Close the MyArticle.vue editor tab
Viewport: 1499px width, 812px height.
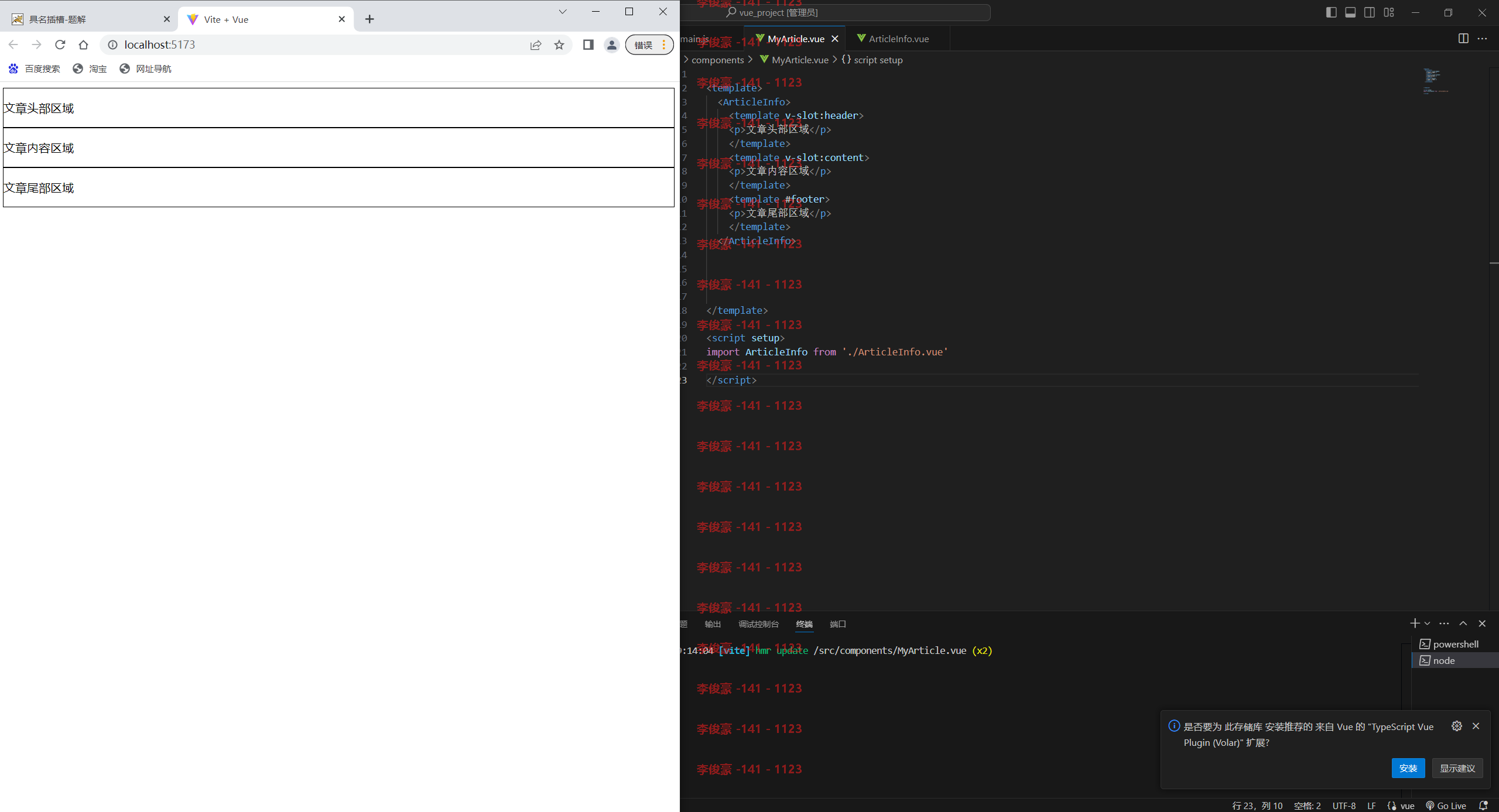coord(835,39)
